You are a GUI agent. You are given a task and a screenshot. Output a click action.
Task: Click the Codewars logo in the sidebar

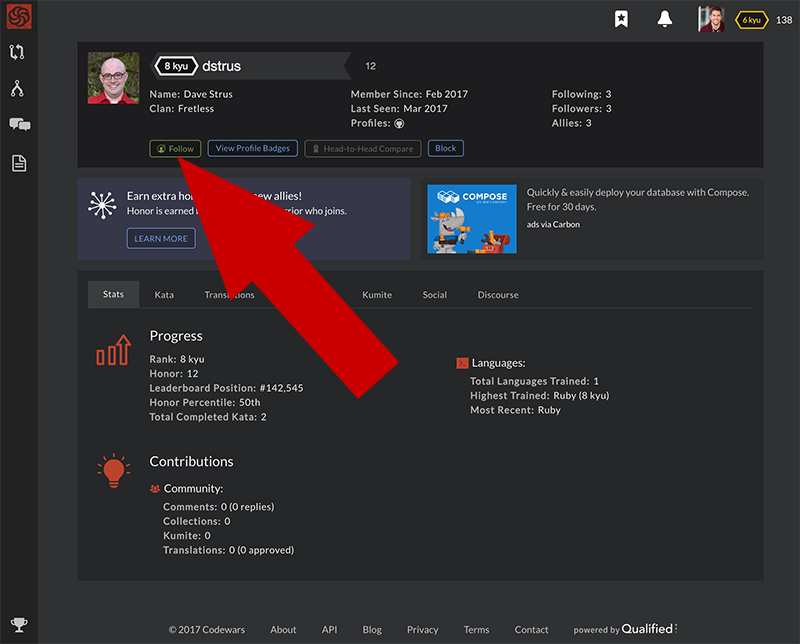coord(18,18)
